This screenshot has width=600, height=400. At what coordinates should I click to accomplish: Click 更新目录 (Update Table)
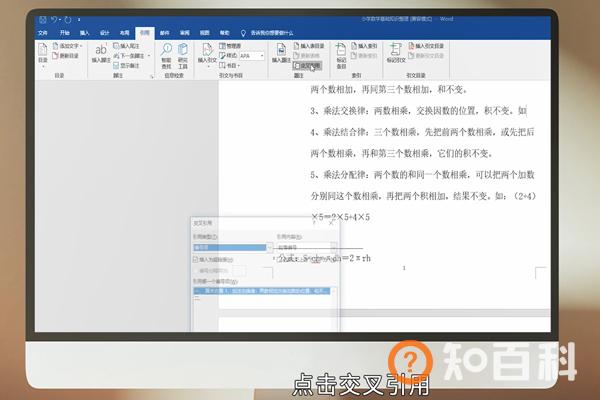[x=65, y=56]
